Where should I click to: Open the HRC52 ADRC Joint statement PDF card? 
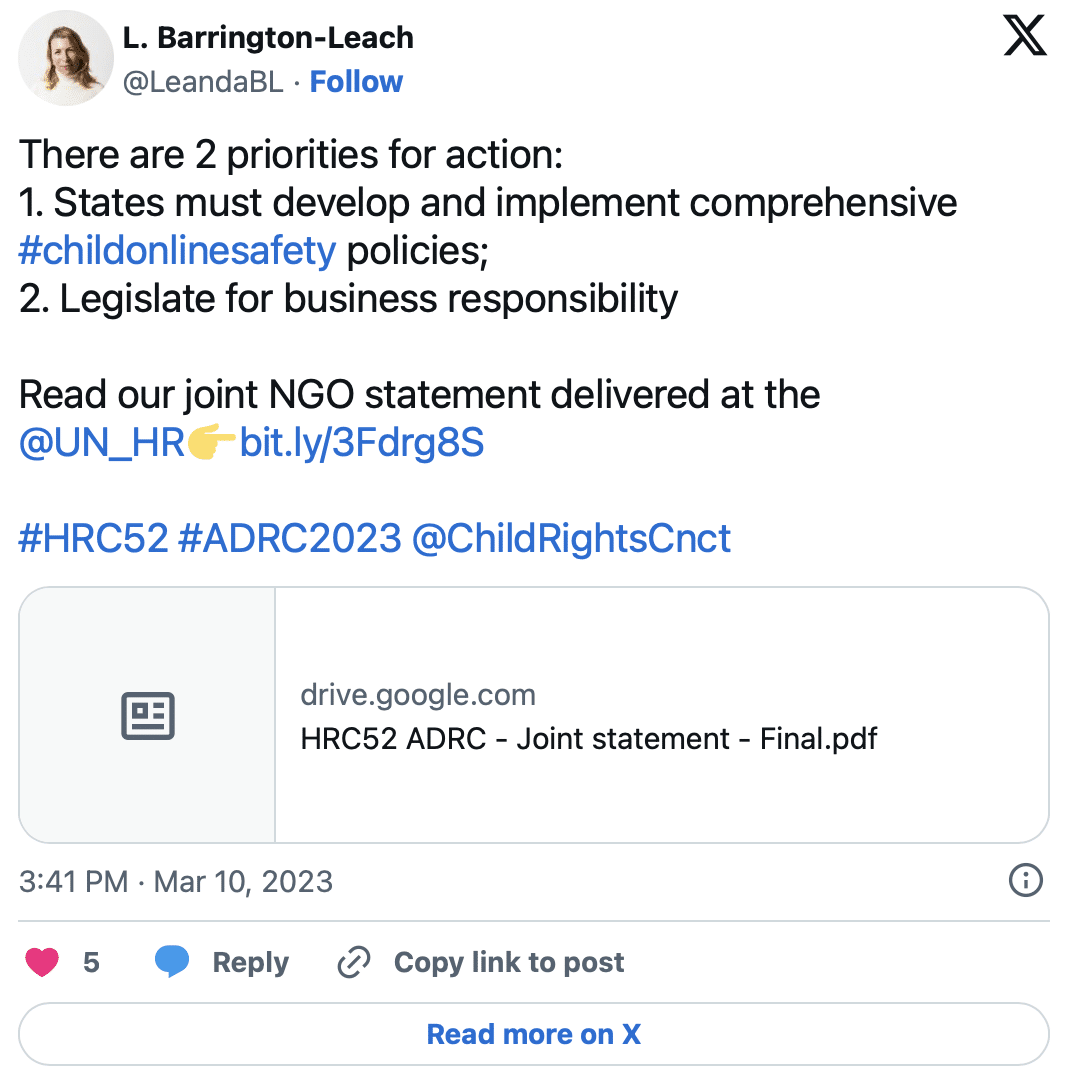(x=534, y=715)
